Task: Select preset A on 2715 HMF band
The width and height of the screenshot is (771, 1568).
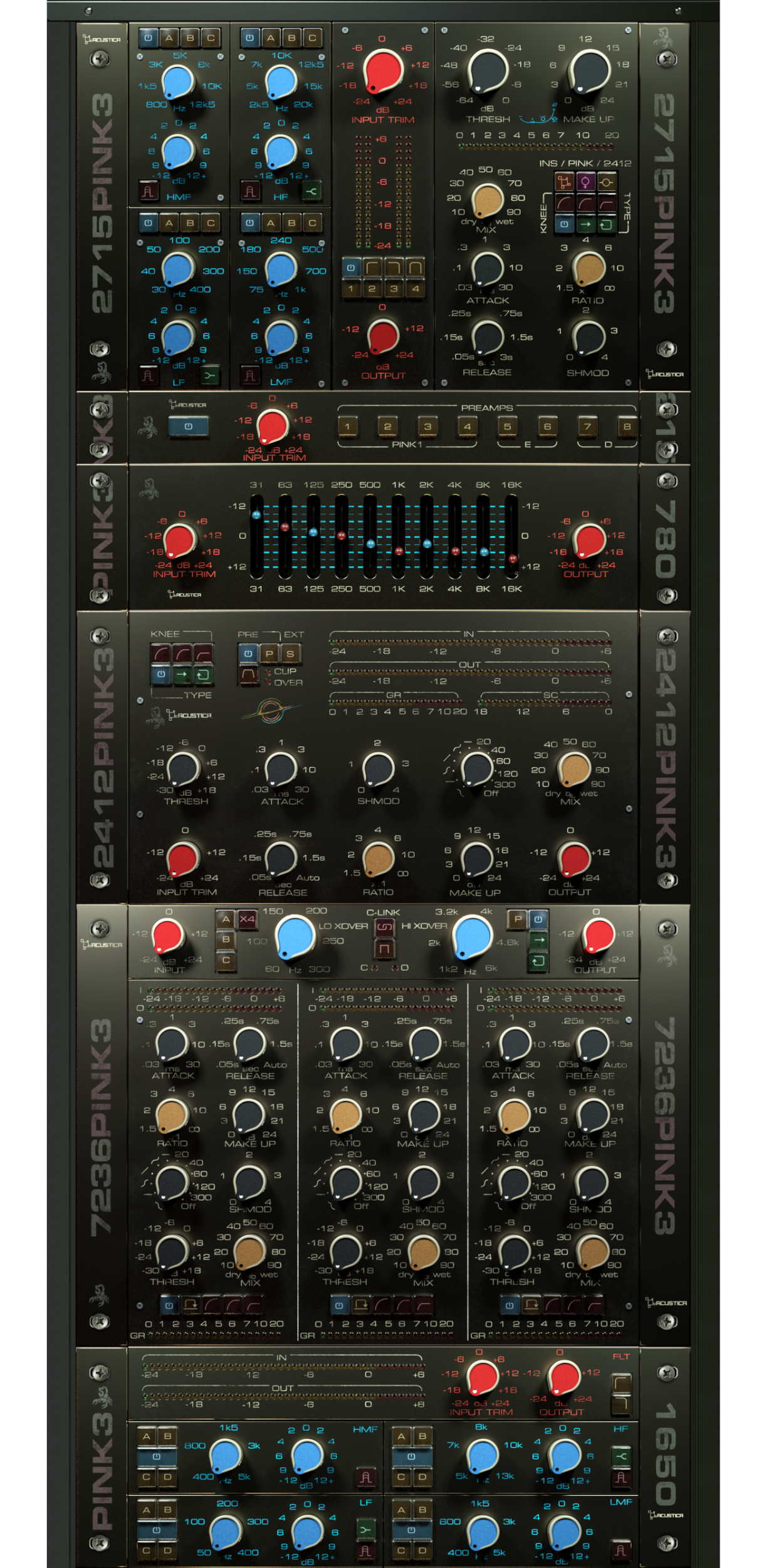Action: tap(169, 38)
